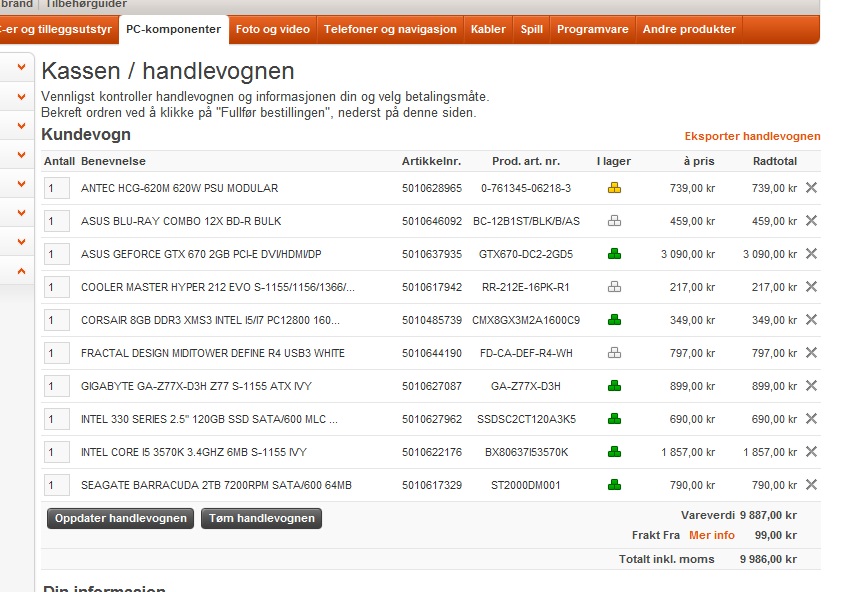Open the Andre produkter tab

click(x=689, y=29)
